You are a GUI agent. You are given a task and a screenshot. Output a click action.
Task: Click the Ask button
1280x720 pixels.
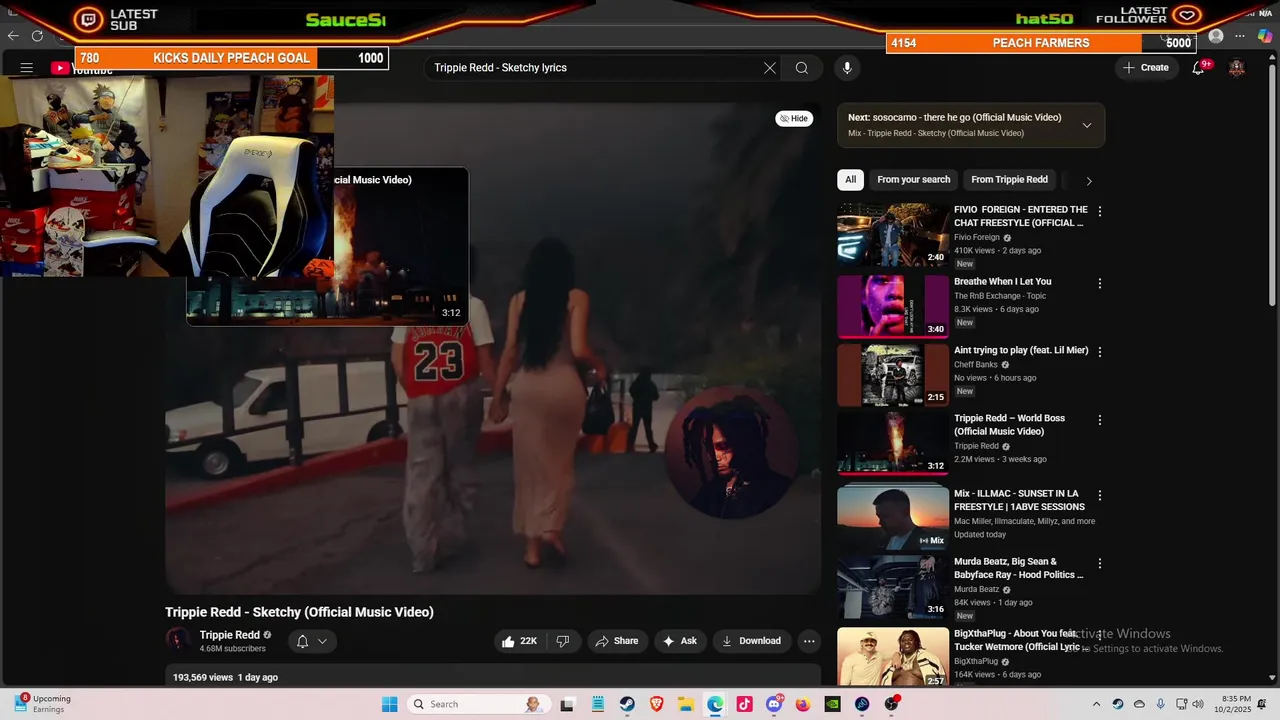680,641
